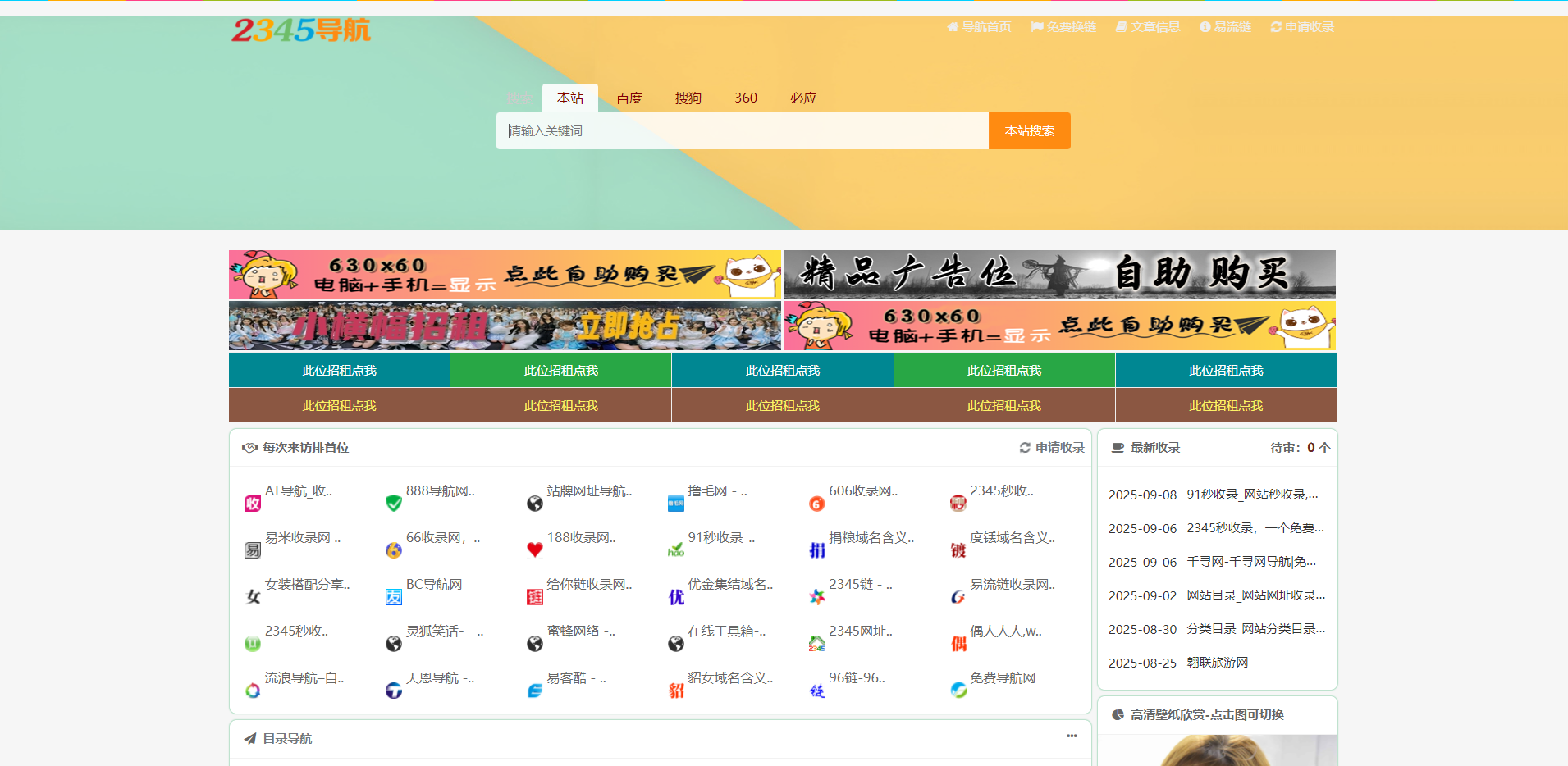
Task: Click the blue globe favicon for 66收录网
Action: [394, 550]
